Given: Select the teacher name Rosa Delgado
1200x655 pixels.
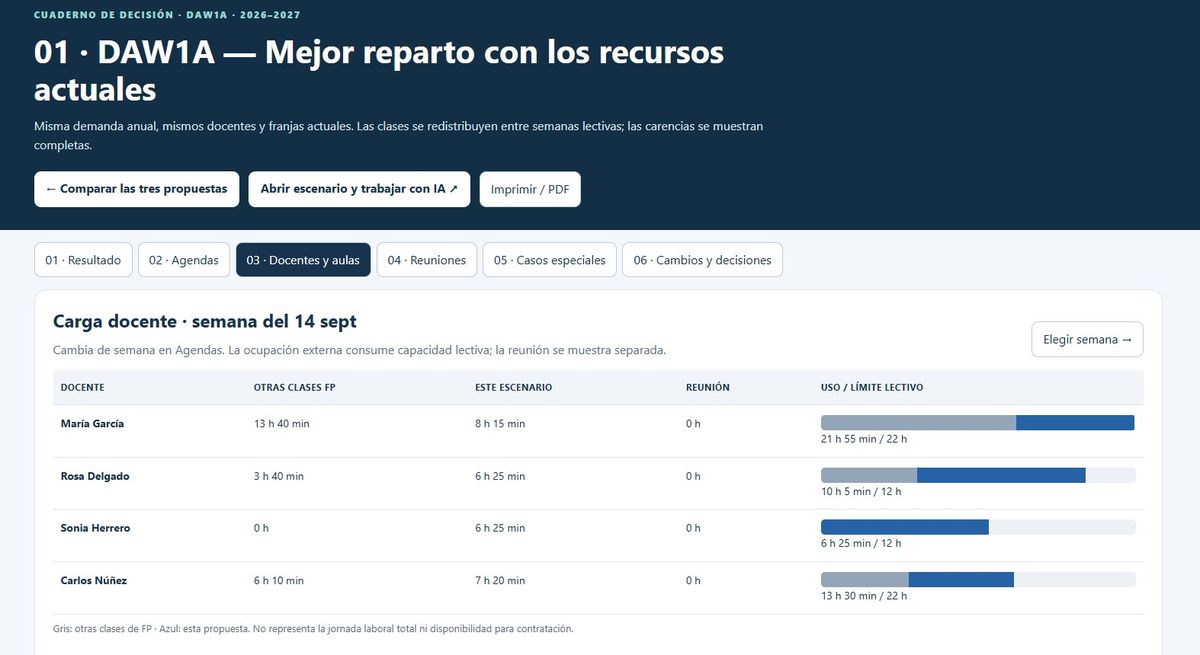Looking at the screenshot, I should (x=95, y=476).
